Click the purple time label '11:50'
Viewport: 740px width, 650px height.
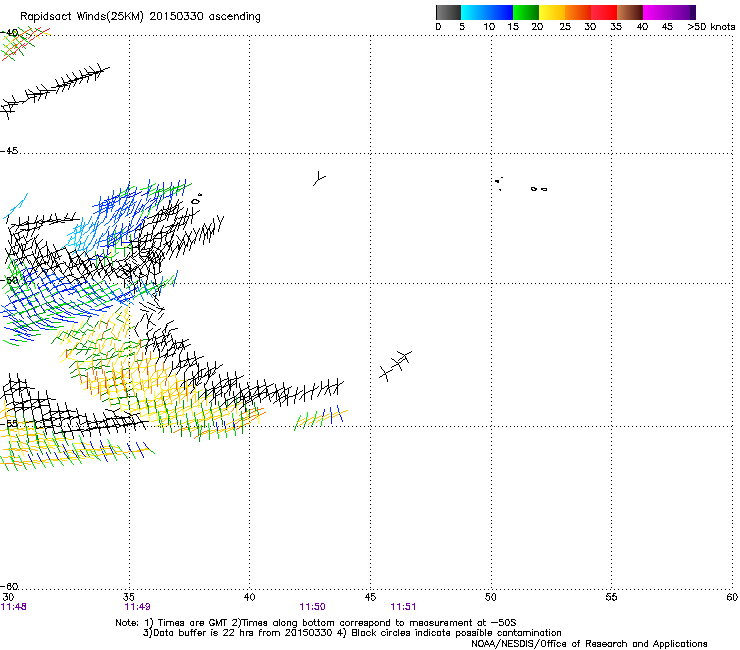(x=312, y=607)
